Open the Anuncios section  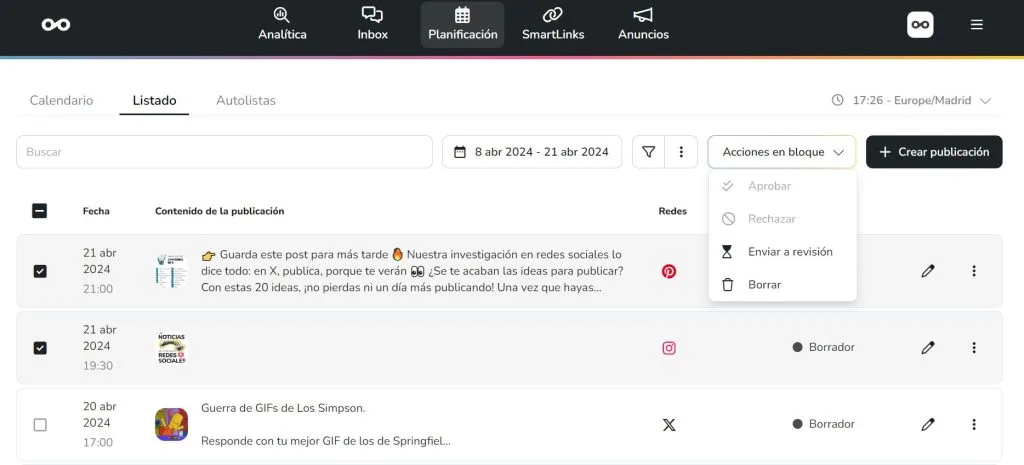643,25
